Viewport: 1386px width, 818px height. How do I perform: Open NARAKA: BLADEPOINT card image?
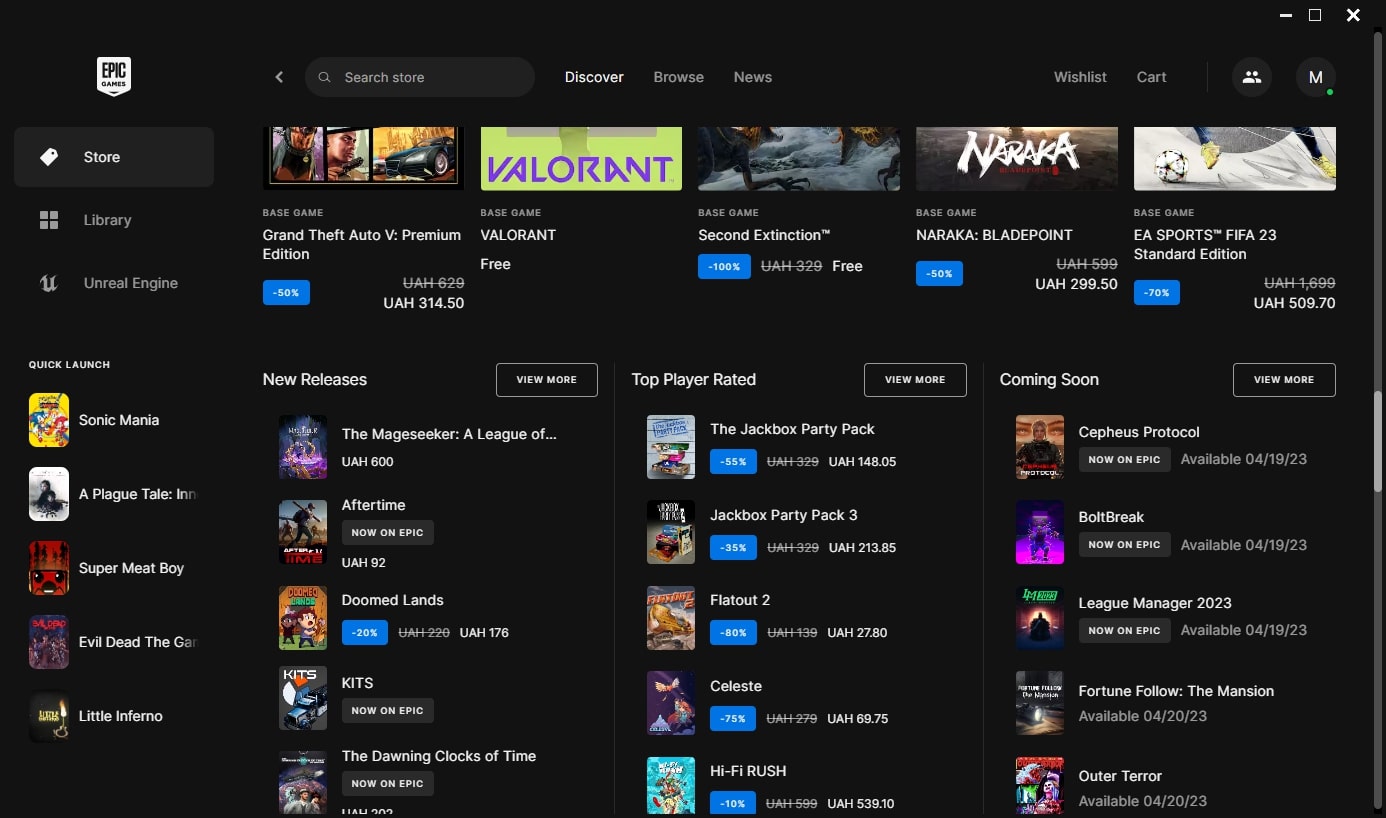click(x=1017, y=158)
